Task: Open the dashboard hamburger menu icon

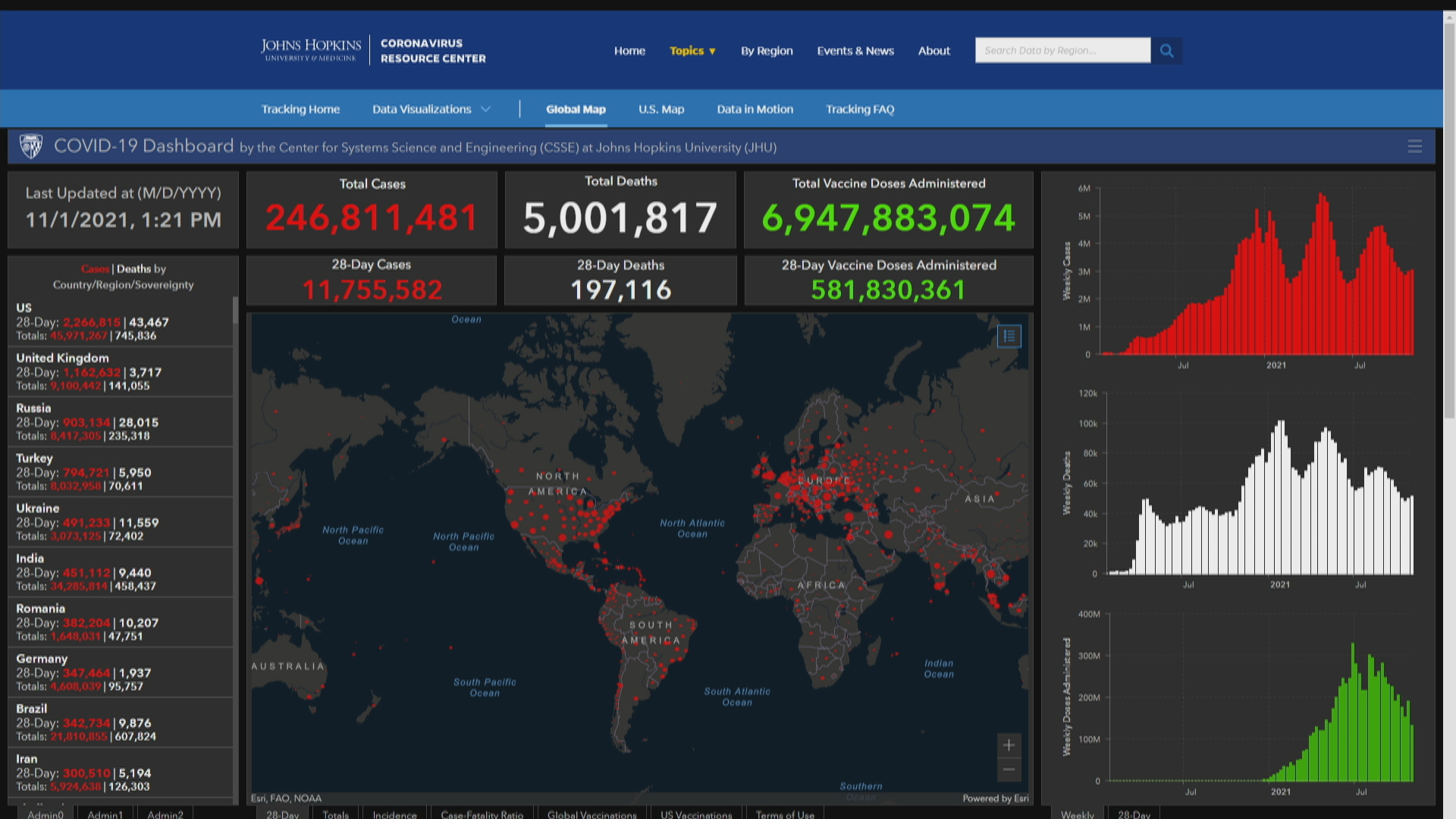Action: [x=1414, y=146]
